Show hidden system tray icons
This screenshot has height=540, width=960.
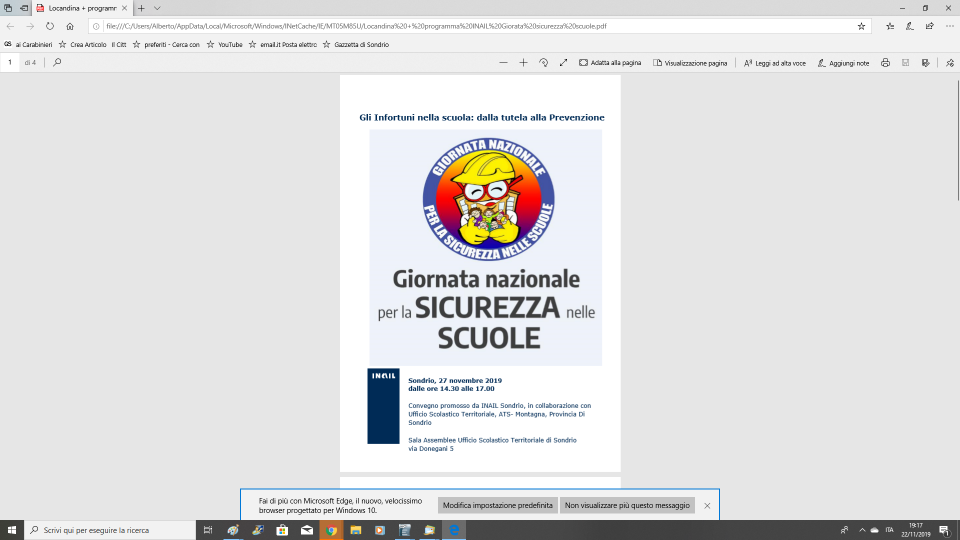[x=862, y=530]
